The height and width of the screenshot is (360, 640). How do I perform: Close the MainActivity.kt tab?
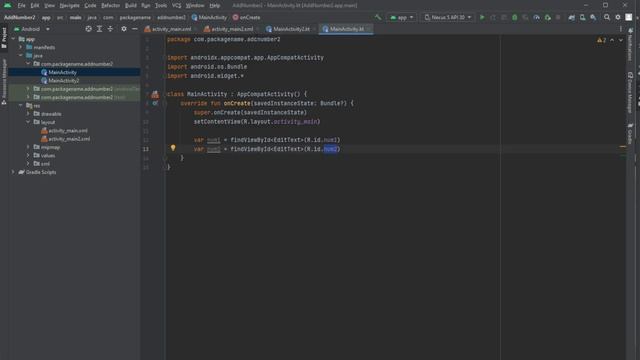(x=369, y=29)
